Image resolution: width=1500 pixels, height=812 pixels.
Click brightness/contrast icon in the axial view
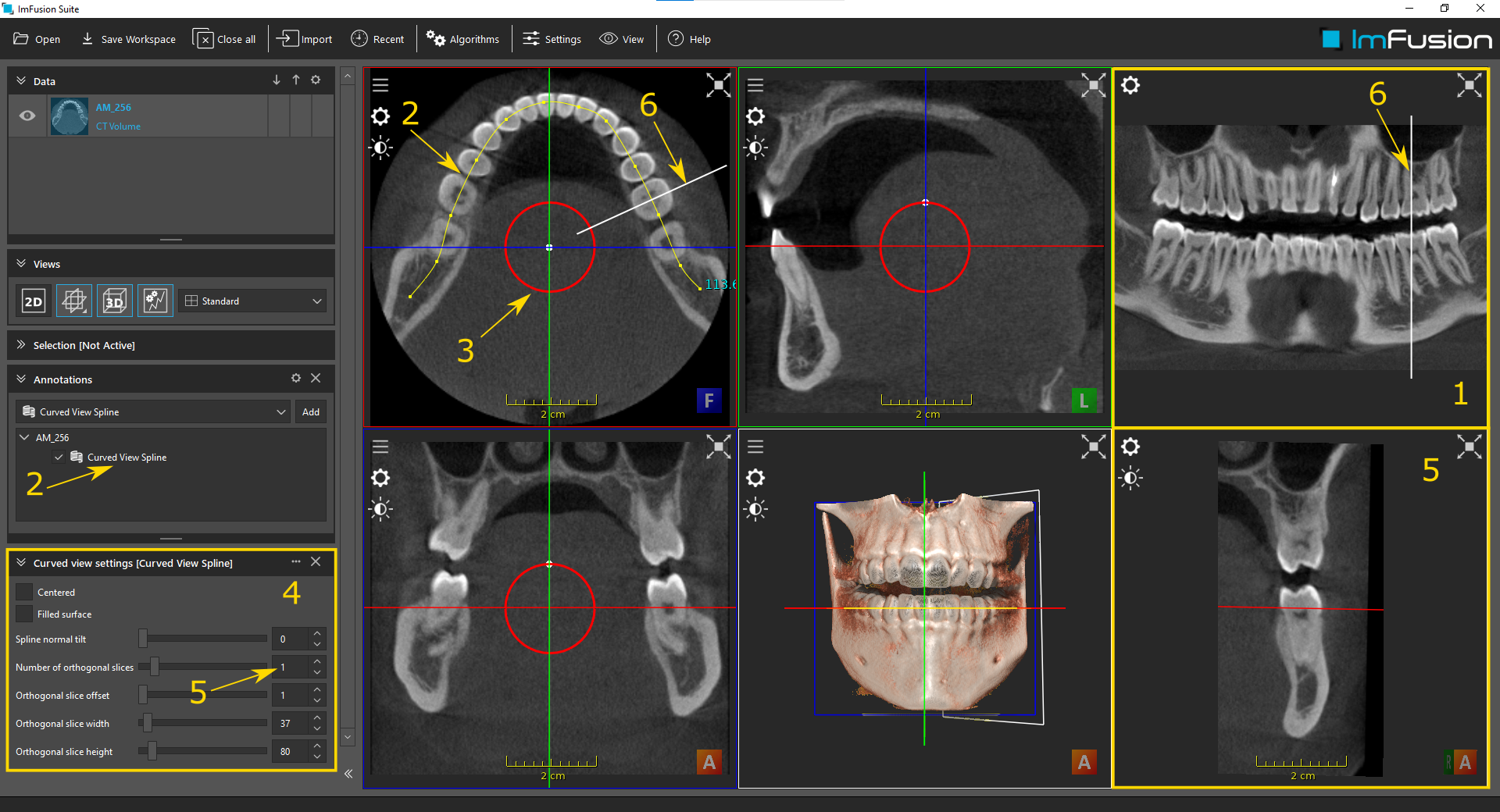pos(380,148)
